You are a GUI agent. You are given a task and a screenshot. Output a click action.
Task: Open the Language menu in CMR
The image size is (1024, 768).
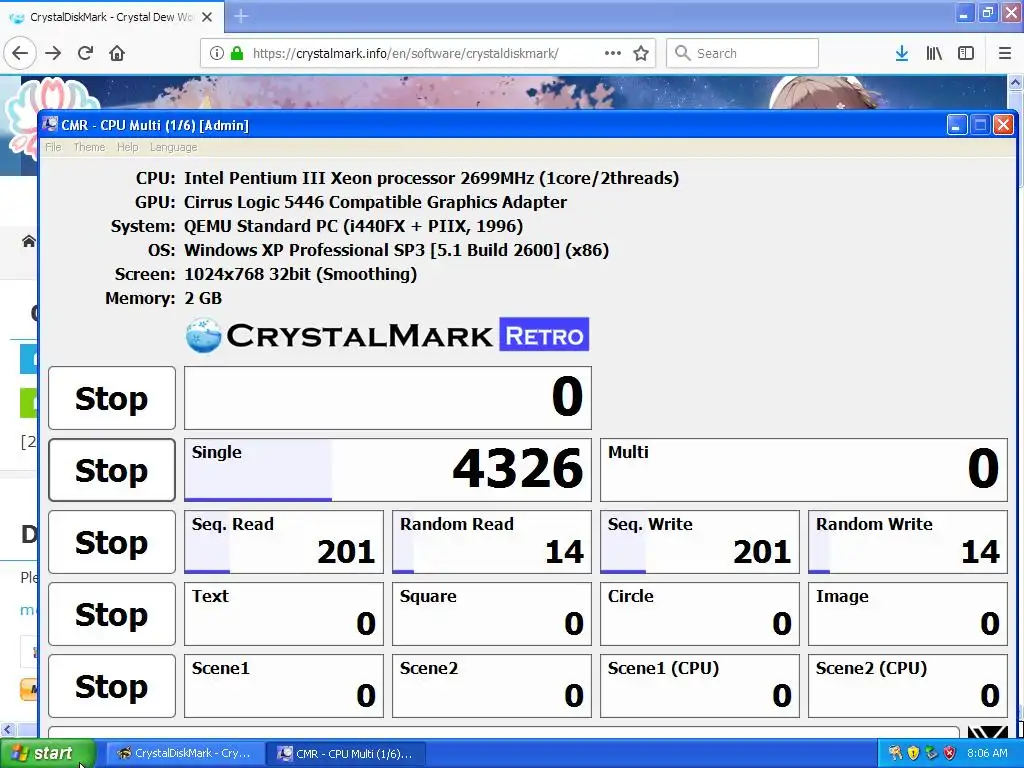(x=173, y=147)
